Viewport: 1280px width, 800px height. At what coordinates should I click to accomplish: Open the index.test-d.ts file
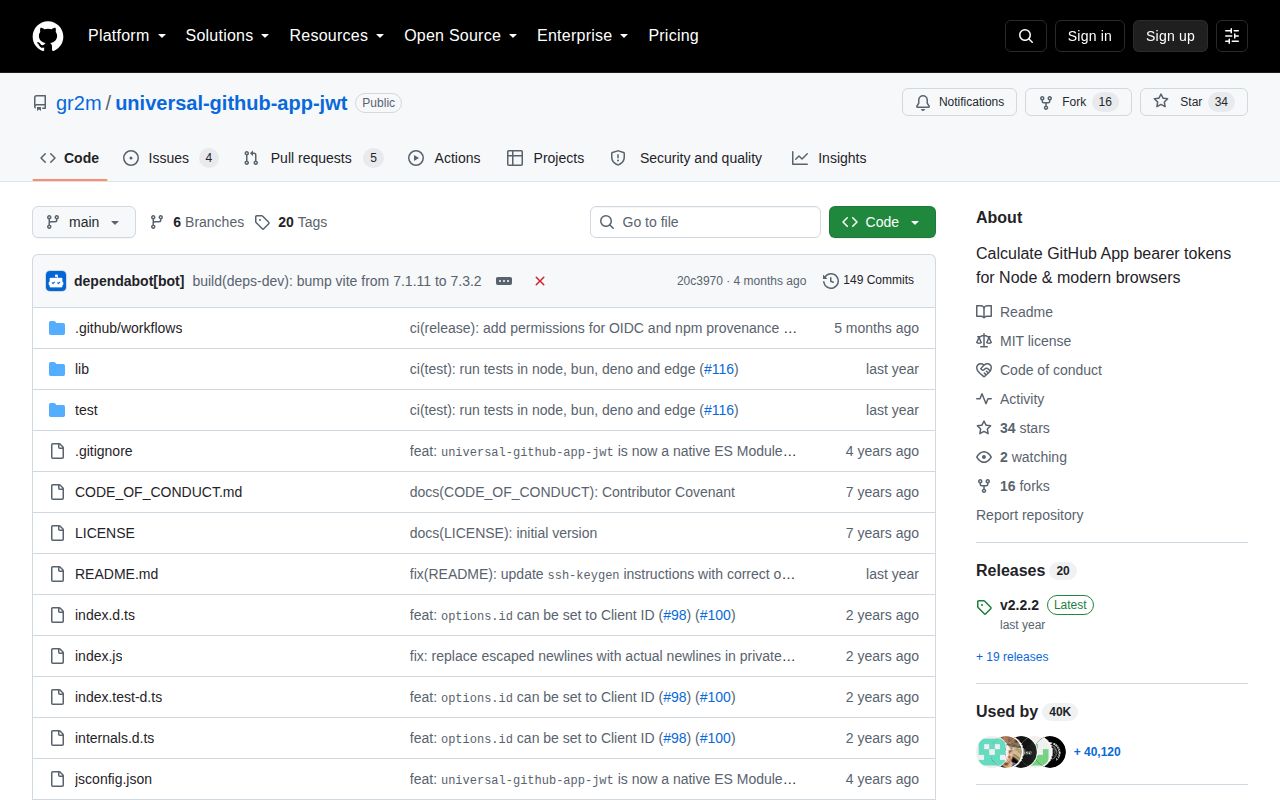[x=118, y=697]
